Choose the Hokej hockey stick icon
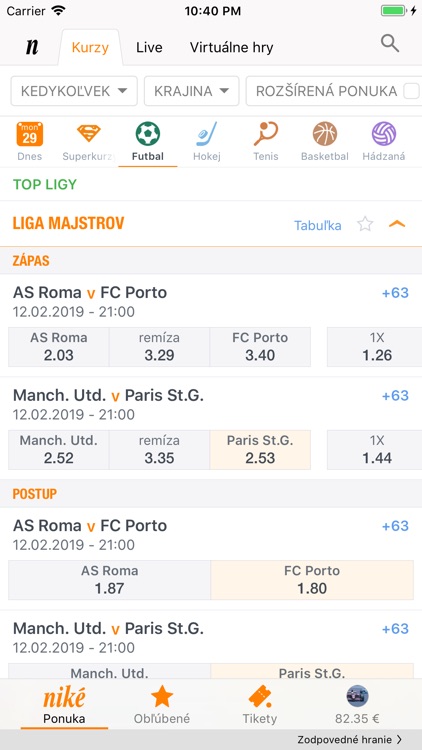The image size is (422, 750). (207, 134)
